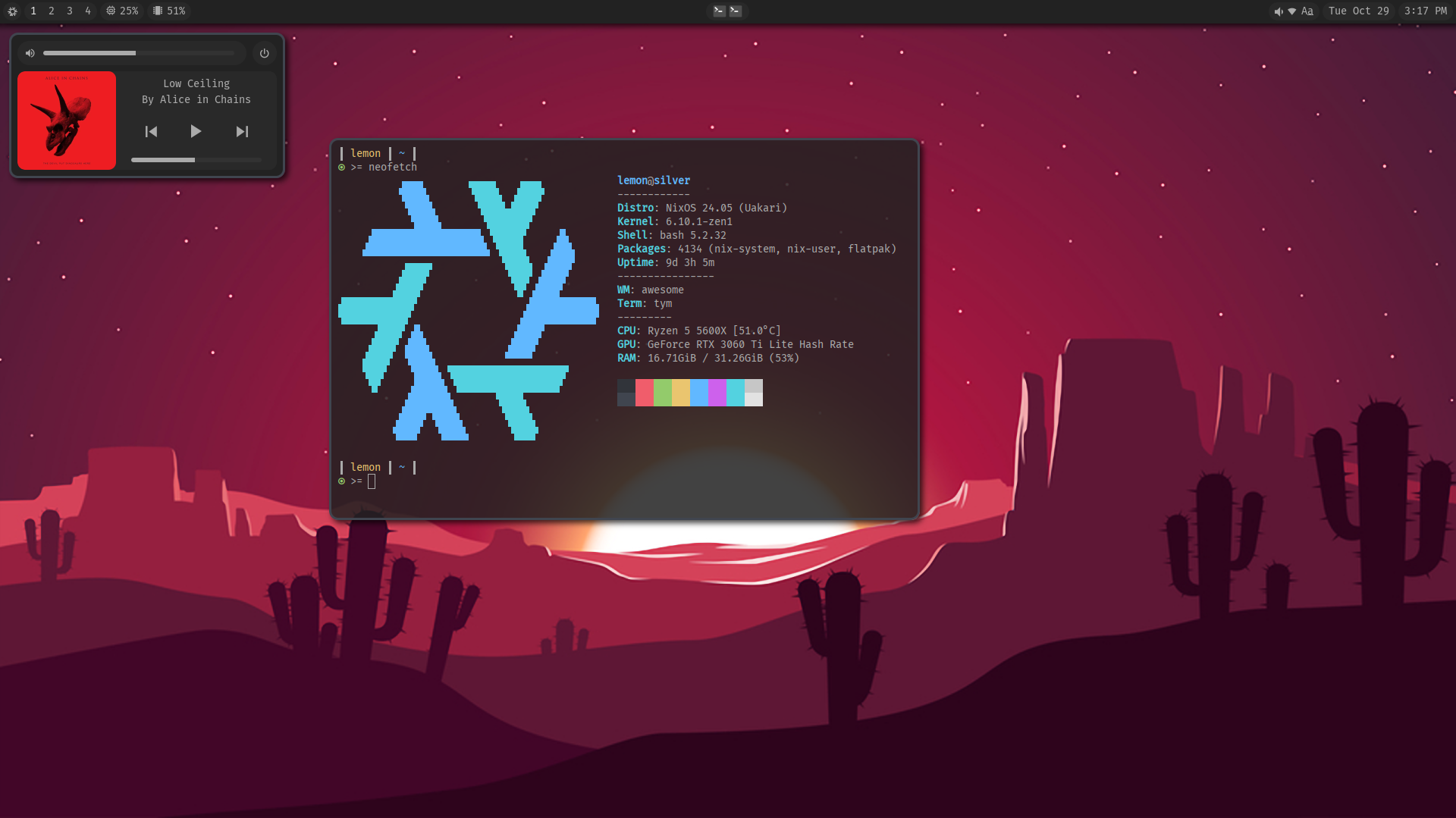Click the CPU line 'Ryzen 5 5600X'
The height and width of the screenshot is (818, 1456).
pyautogui.click(x=687, y=331)
